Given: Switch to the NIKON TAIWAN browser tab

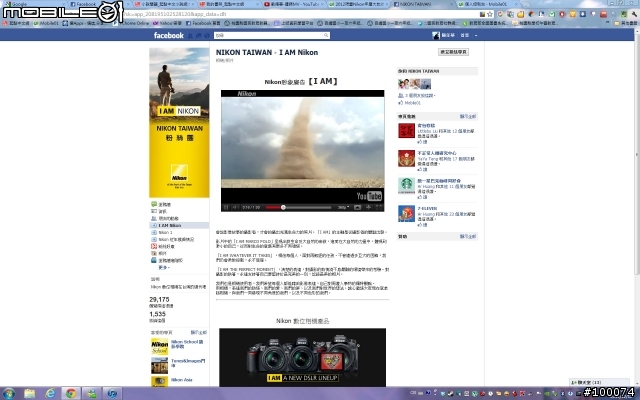Looking at the screenshot, I should click(423, 4).
